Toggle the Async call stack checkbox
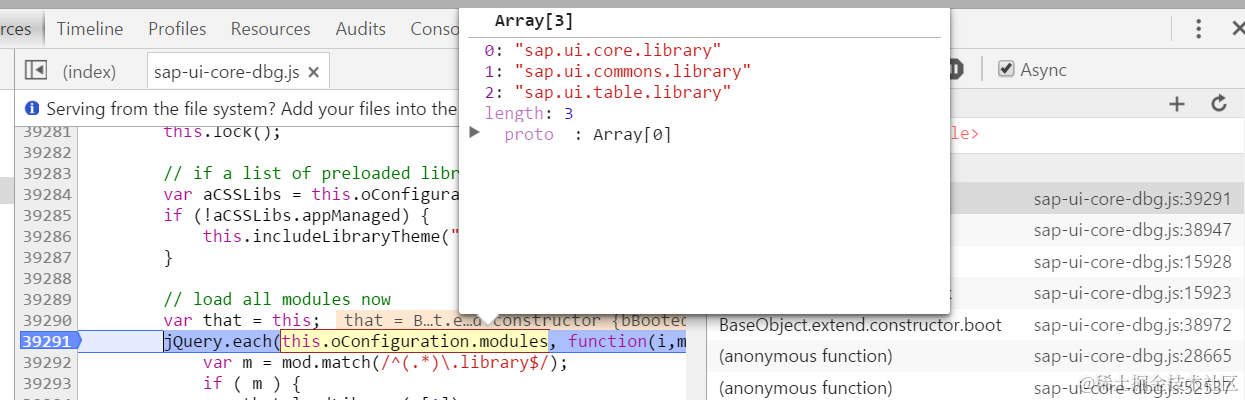Viewport: 1245px width, 400px height. click(x=1006, y=69)
